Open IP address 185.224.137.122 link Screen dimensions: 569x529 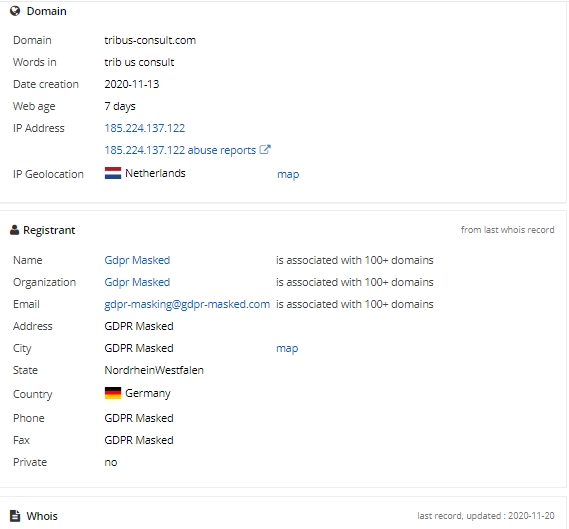tap(144, 128)
